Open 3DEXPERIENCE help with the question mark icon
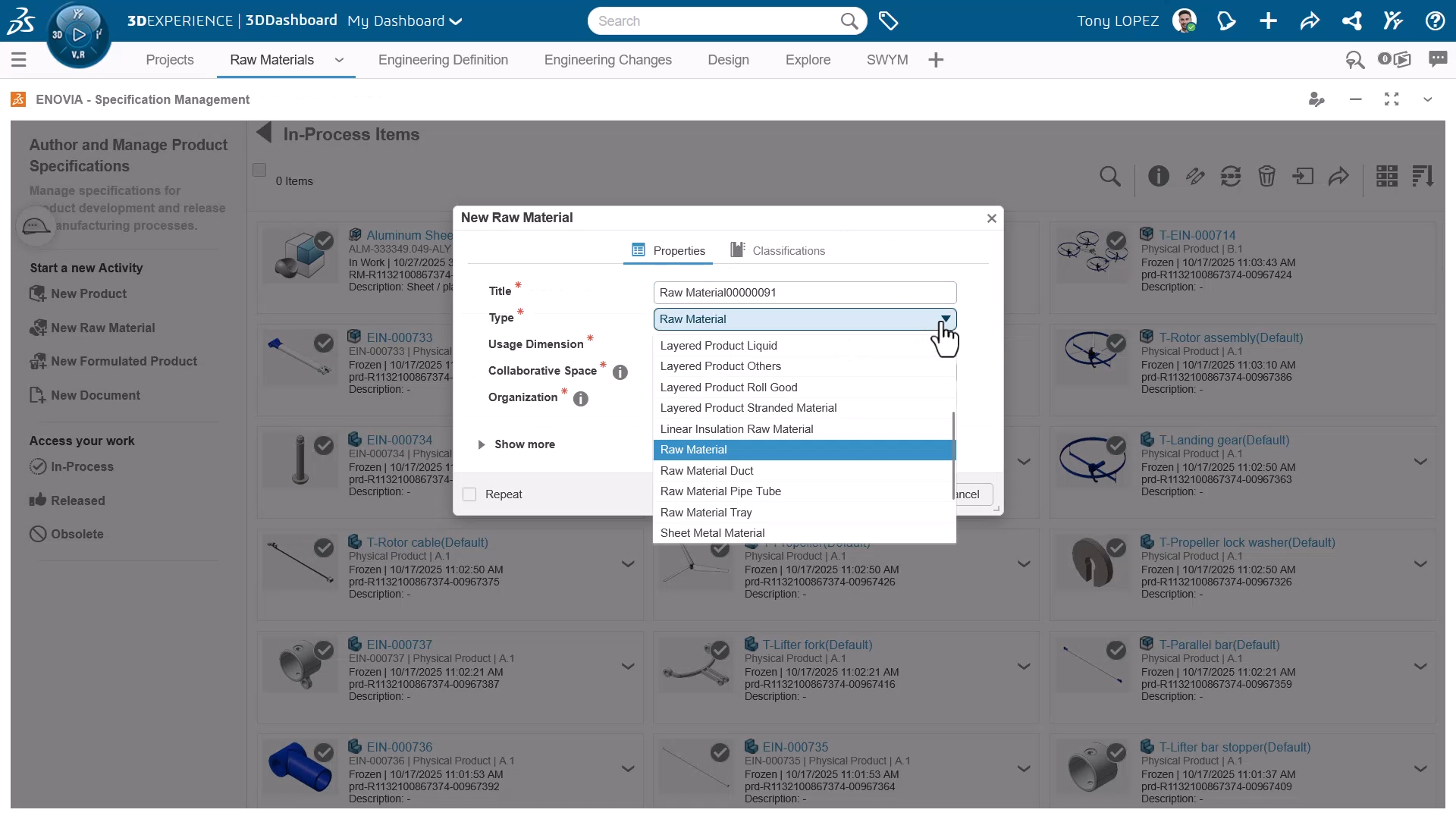This screenshot has height=819, width=1456. point(1435,21)
